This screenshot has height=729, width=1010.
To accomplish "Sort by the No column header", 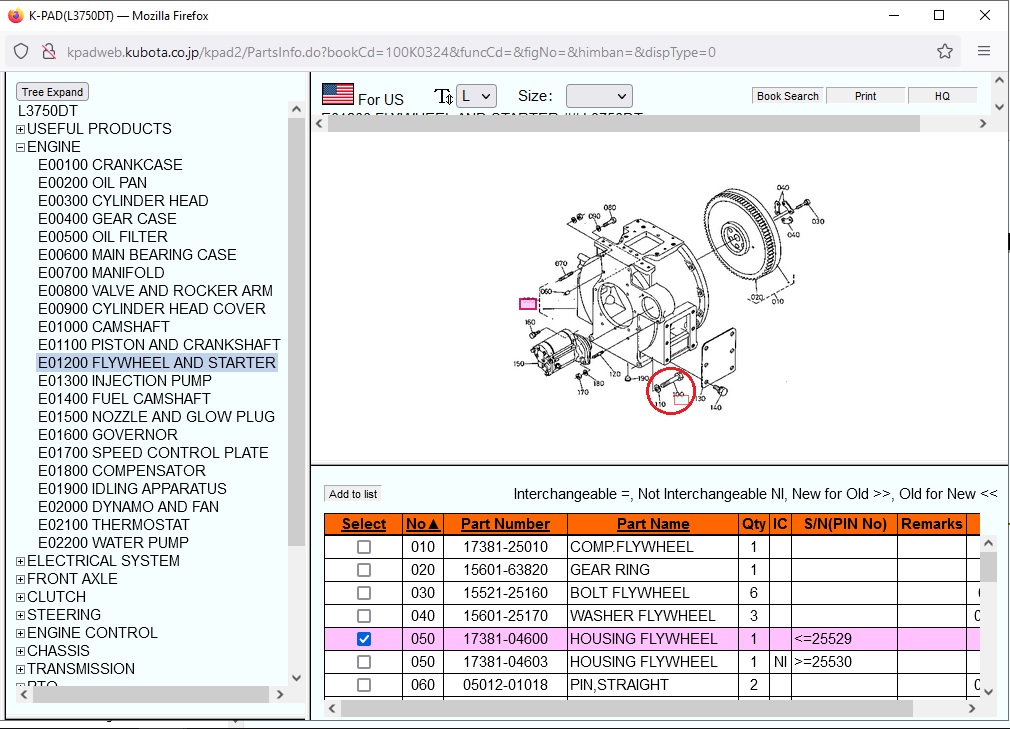I will point(423,524).
